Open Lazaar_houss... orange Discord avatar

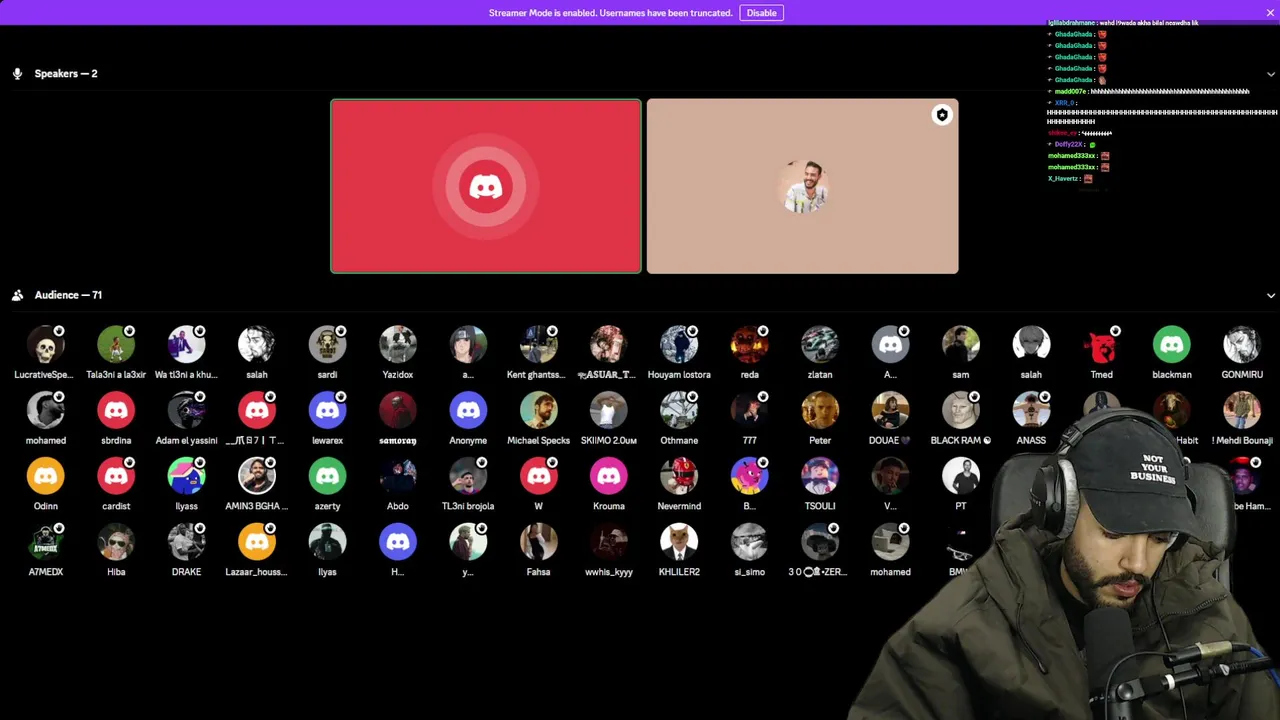pyautogui.click(x=257, y=543)
